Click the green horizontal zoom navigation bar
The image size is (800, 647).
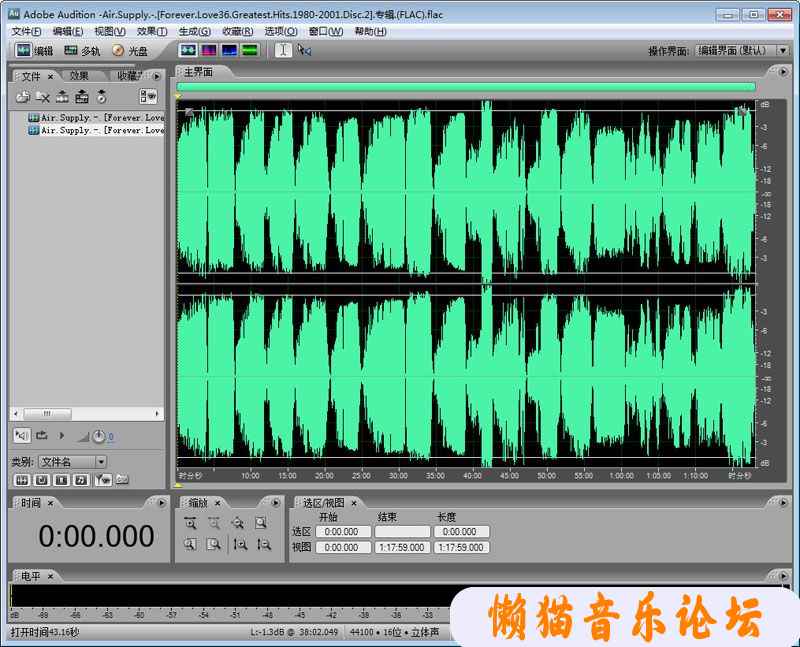tap(466, 87)
